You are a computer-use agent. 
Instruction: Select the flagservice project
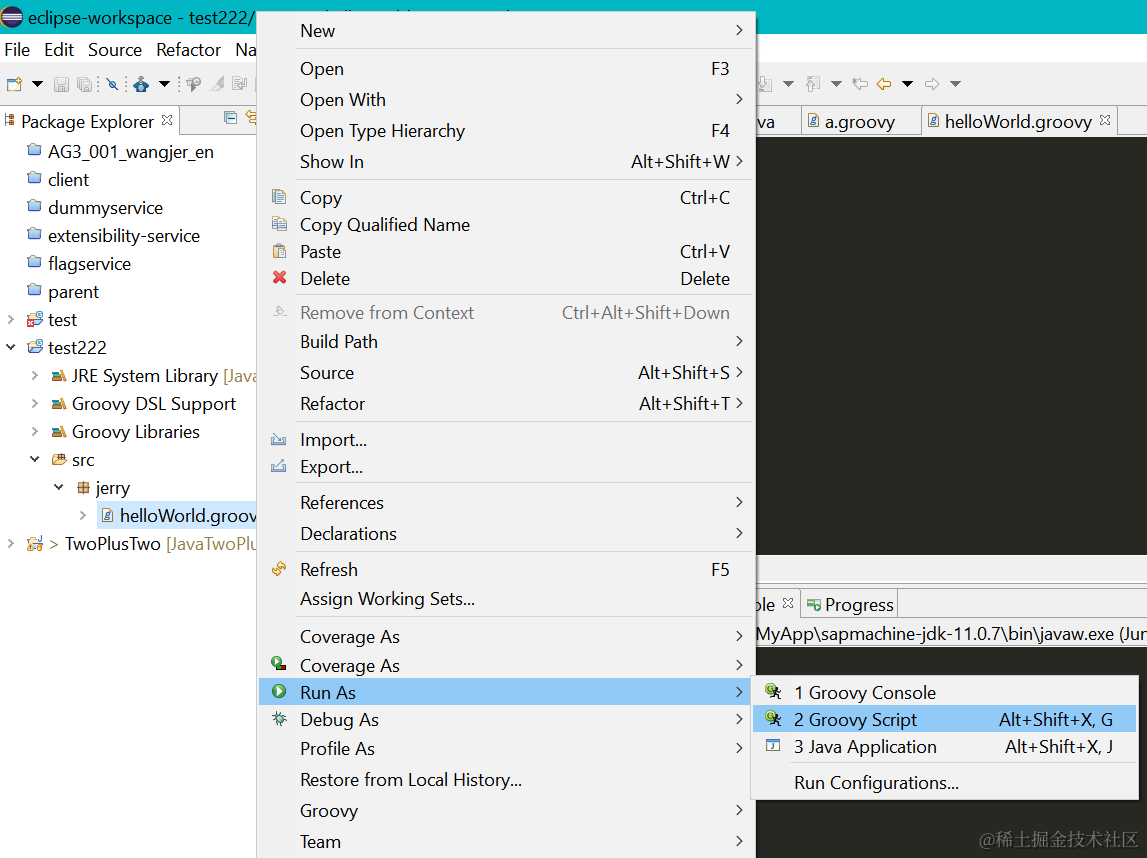(x=89, y=264)
